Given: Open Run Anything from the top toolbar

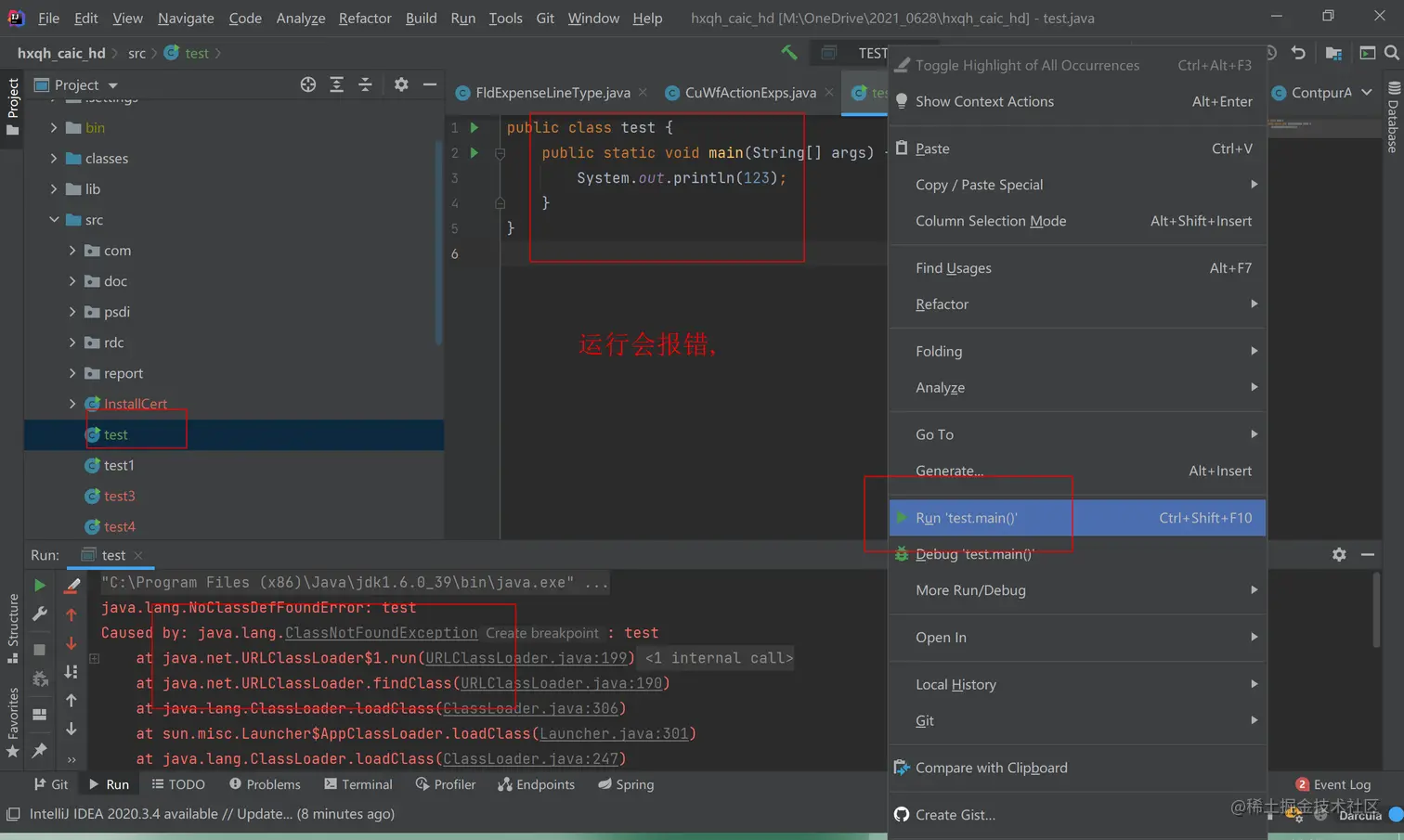Looking at the screenshot, I should point(1368,53).
